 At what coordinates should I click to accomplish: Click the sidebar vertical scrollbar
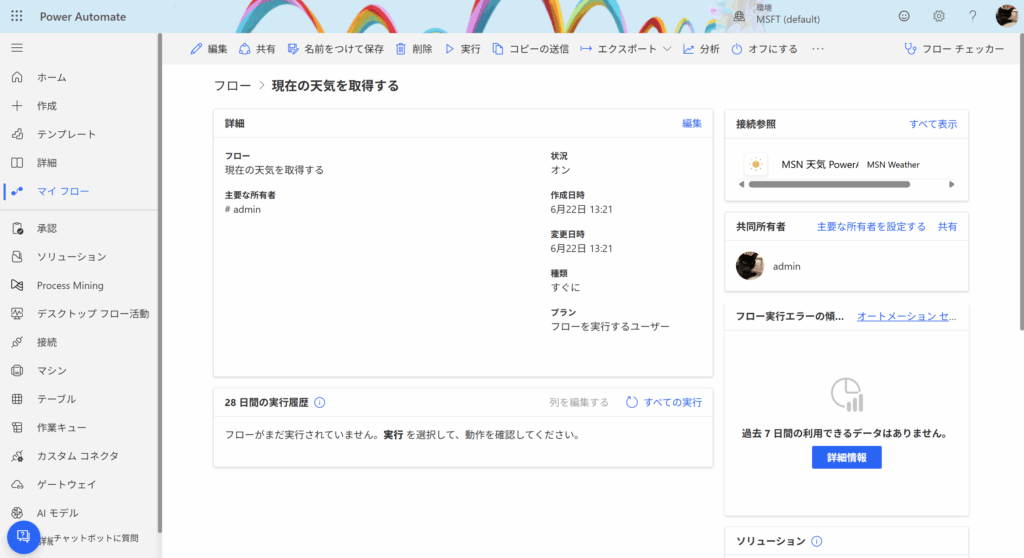click(159, 281)
